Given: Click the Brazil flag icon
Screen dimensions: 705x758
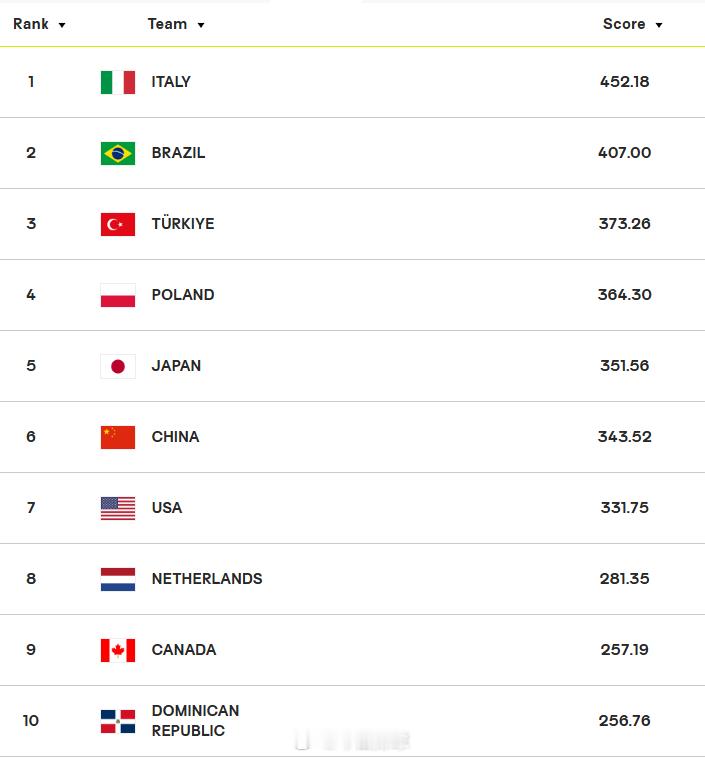Looking at the screenshot, I should 118,153.
